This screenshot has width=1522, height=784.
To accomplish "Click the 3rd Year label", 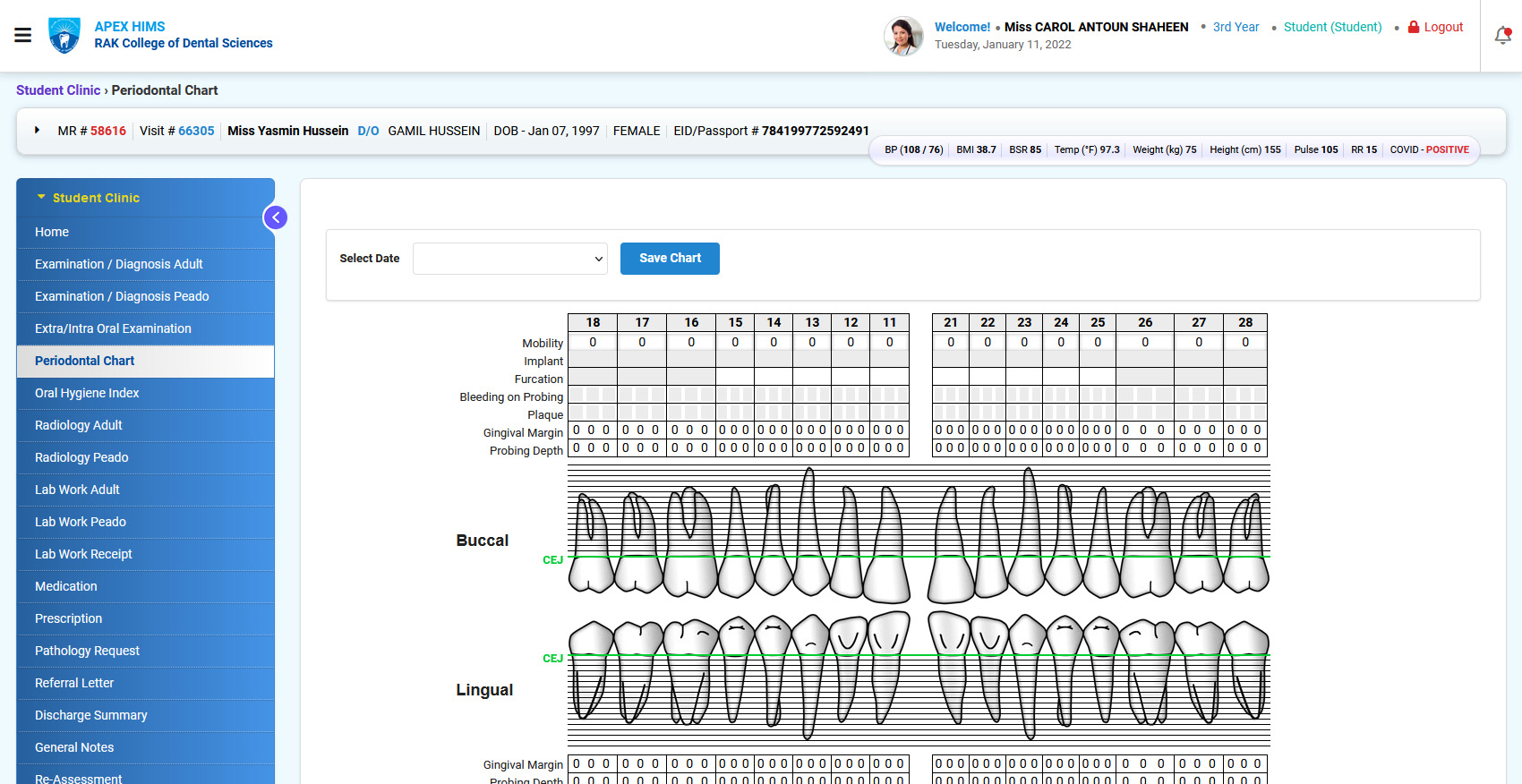I will [1236, 27].
